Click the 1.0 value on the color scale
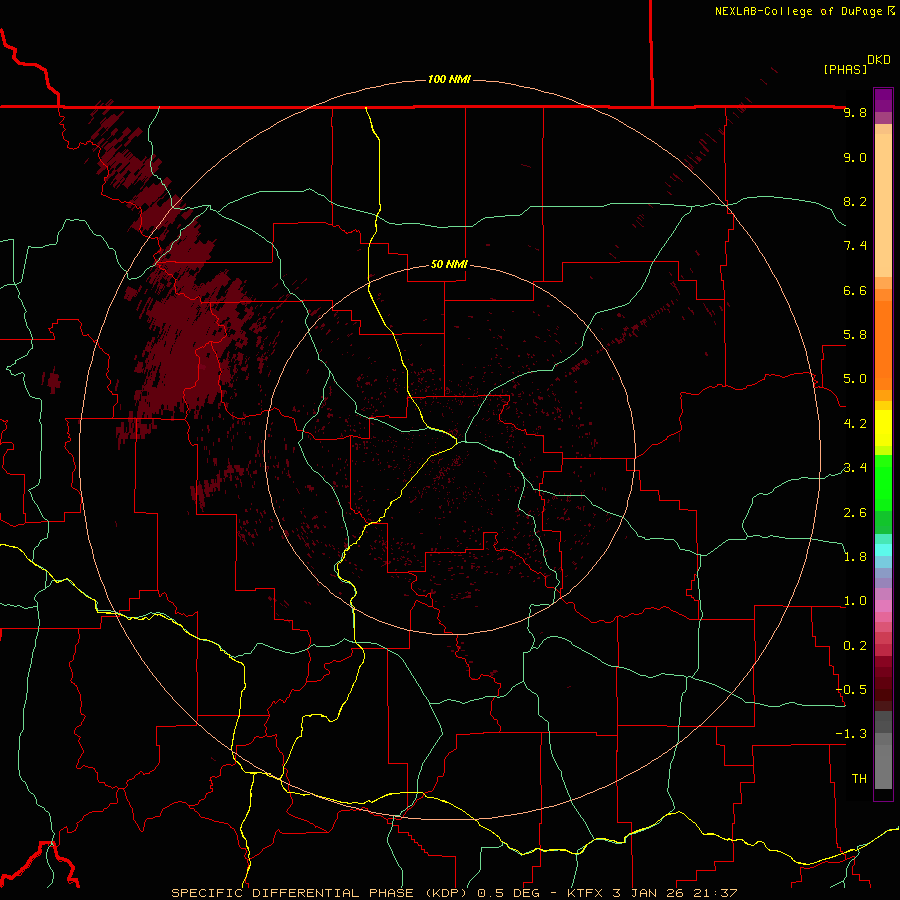The width and height of the screenshot is (900, 900). pyautogui.click(x=855, y=601)
